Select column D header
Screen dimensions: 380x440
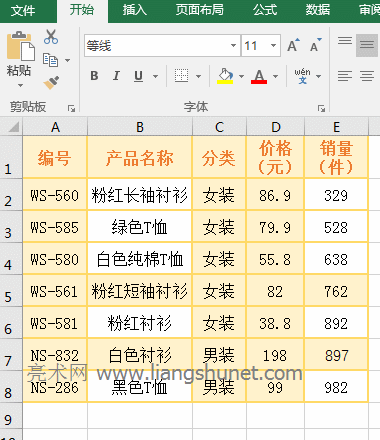tap(275, 127)
